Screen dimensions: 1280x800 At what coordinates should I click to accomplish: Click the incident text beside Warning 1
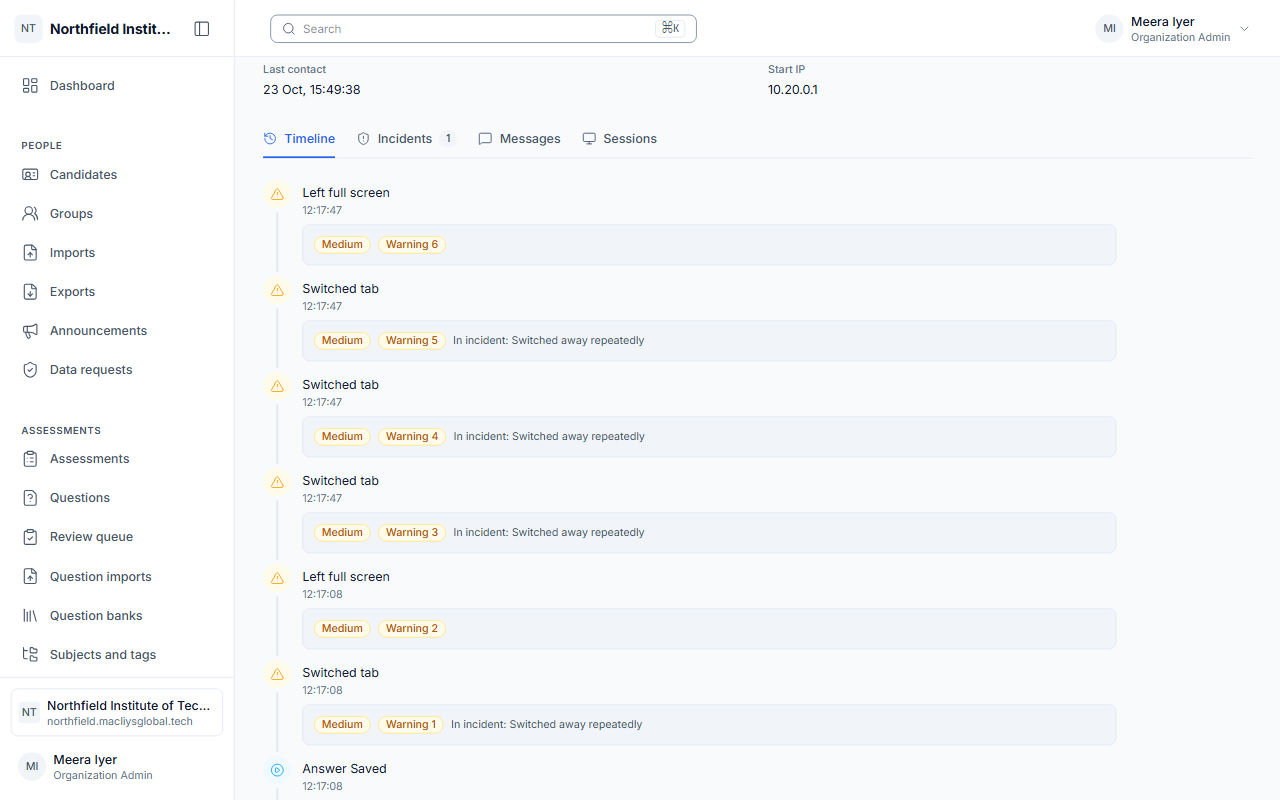click(547, 725)
